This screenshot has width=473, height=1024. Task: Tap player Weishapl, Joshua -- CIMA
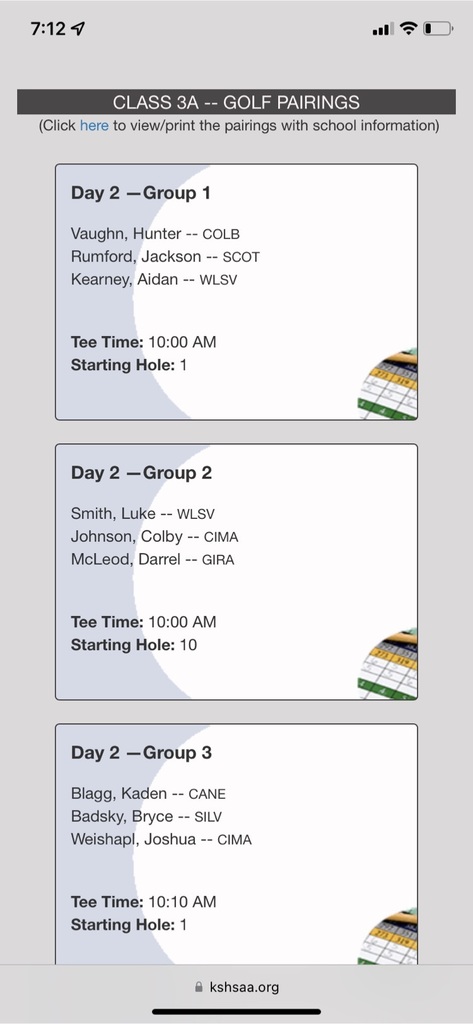(x=161, y=839)
